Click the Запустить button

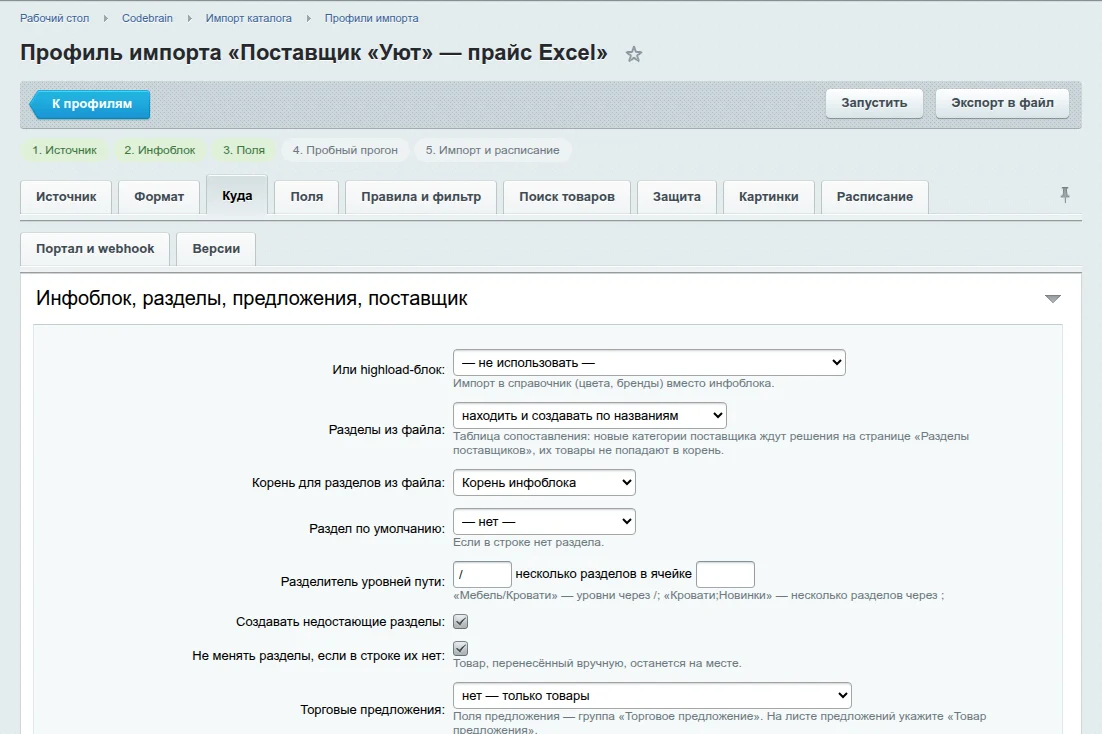click(x=874, y=103)
